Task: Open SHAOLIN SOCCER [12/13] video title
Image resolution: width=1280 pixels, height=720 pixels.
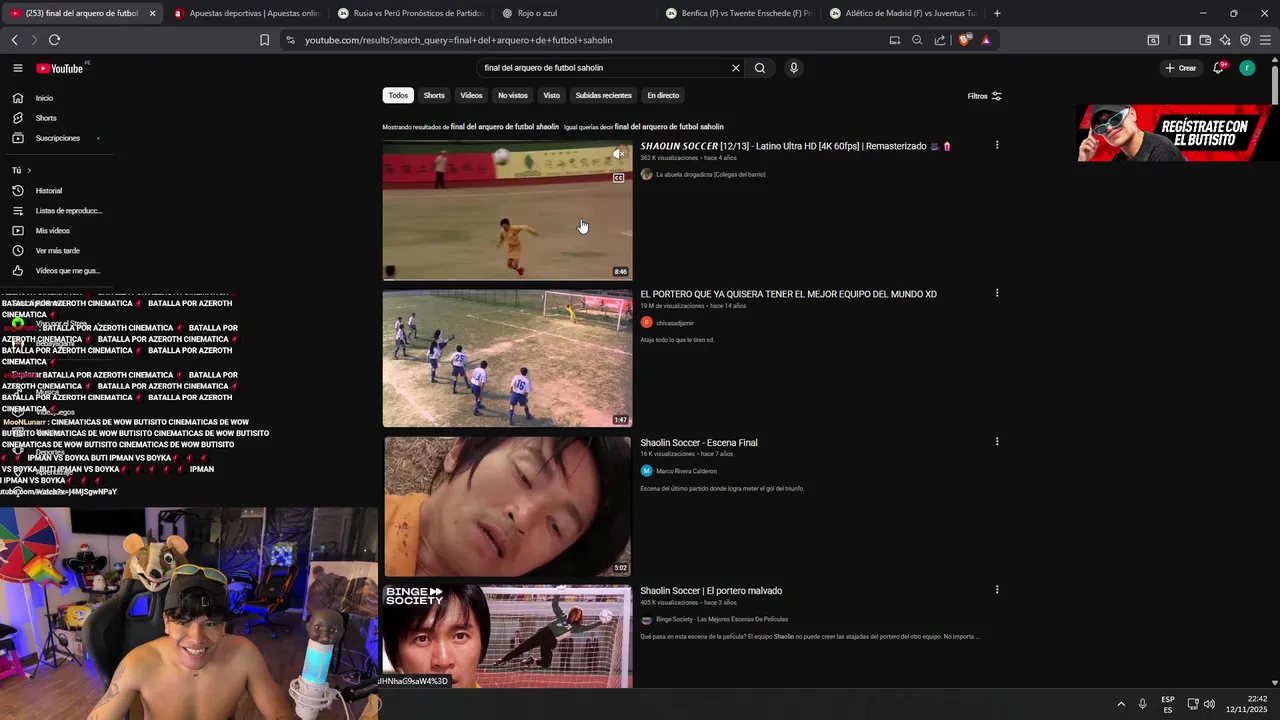Action: pyautogui.click(x=796, y=146)
